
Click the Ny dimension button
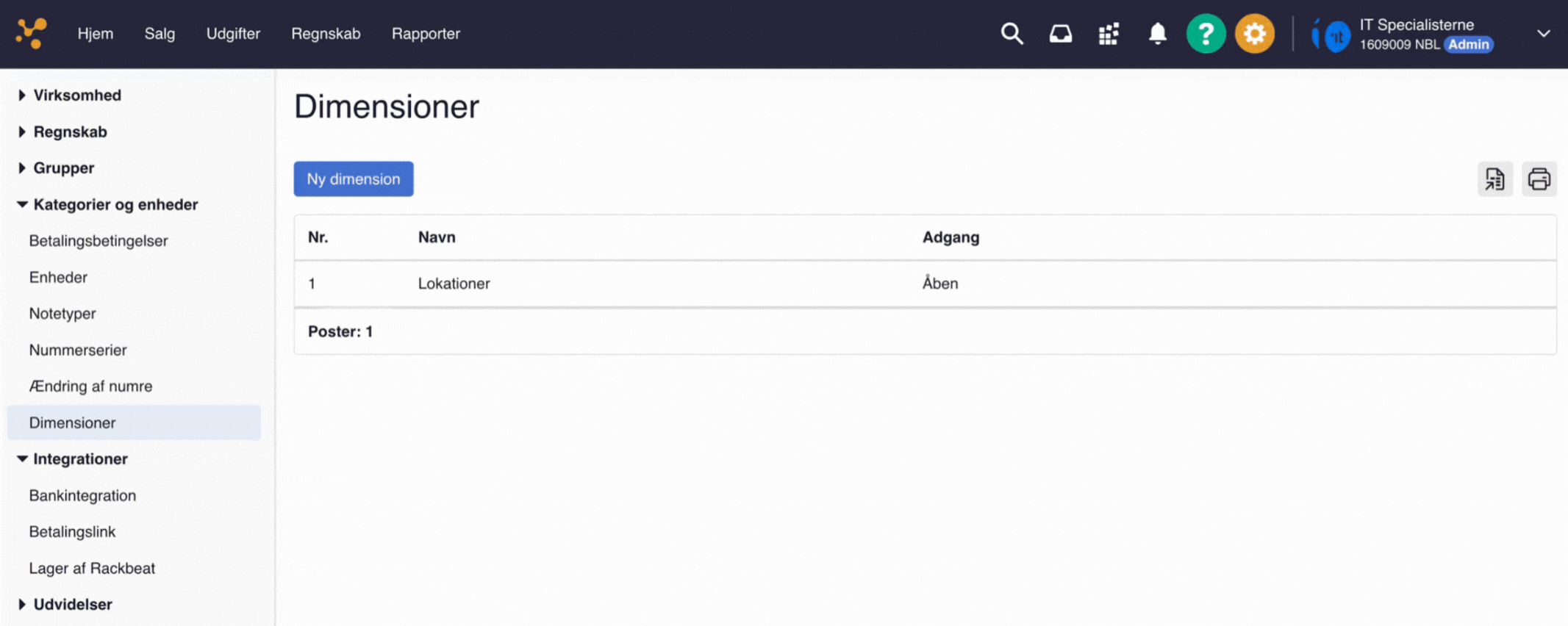[x=354, y=179]
